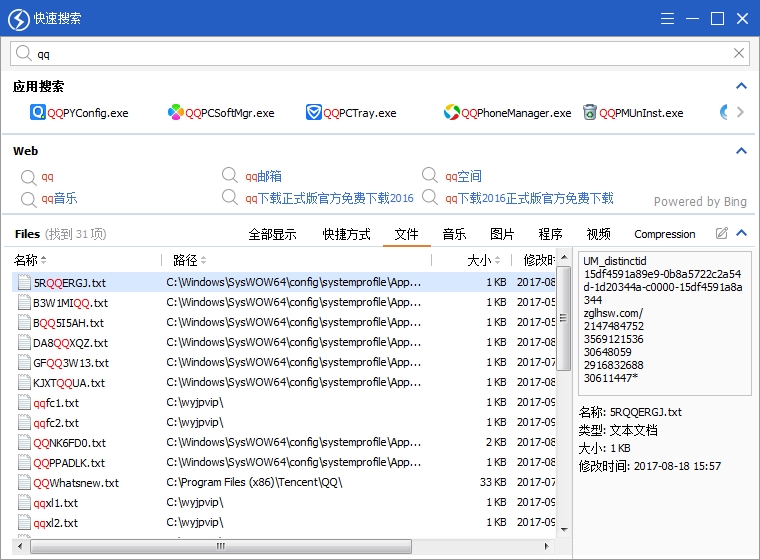This screenshot has height=560, width=760.
Task: Select QQWhatsnew.txt in file list
Action: pos(75,483)
